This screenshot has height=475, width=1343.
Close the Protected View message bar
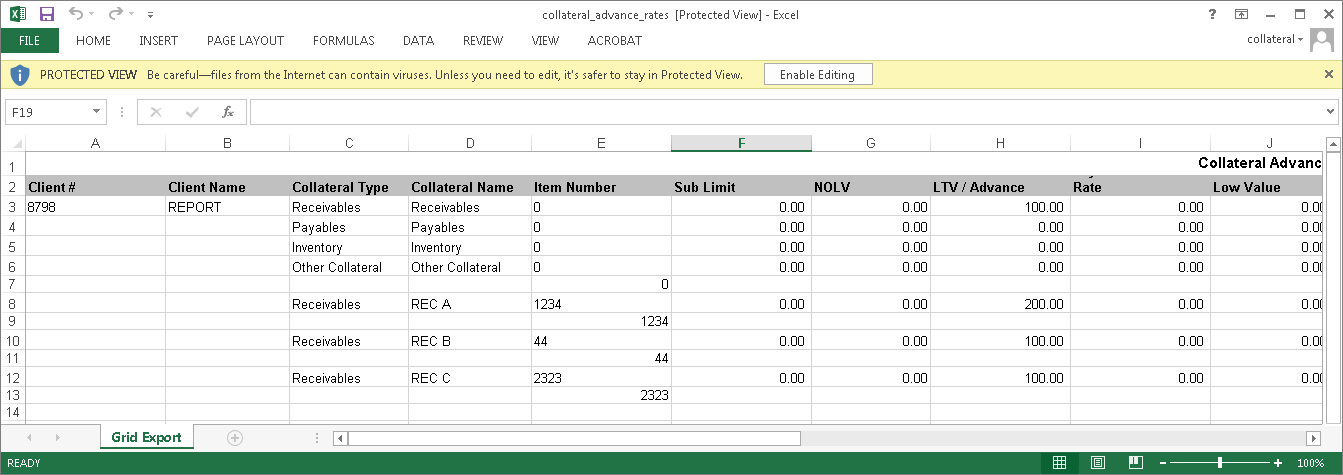(1328, 75)
